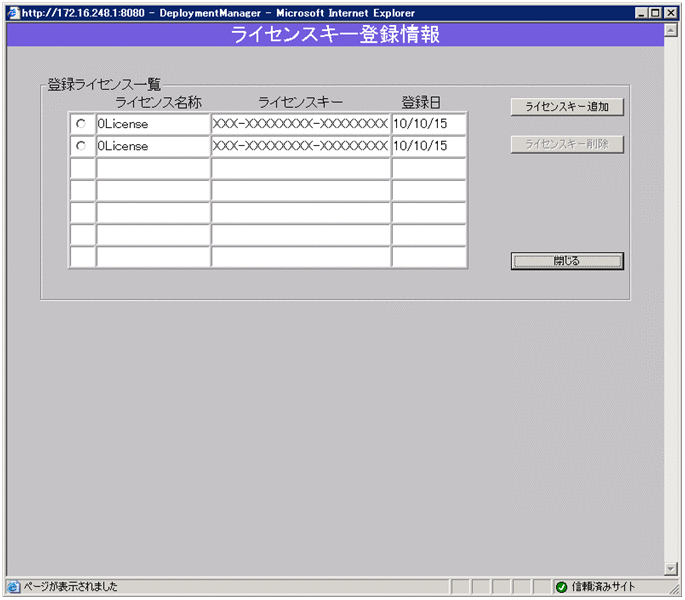Screen dimensions: 685x600
Task: Click the ライセンスキー column header
Action: [301, 102]
